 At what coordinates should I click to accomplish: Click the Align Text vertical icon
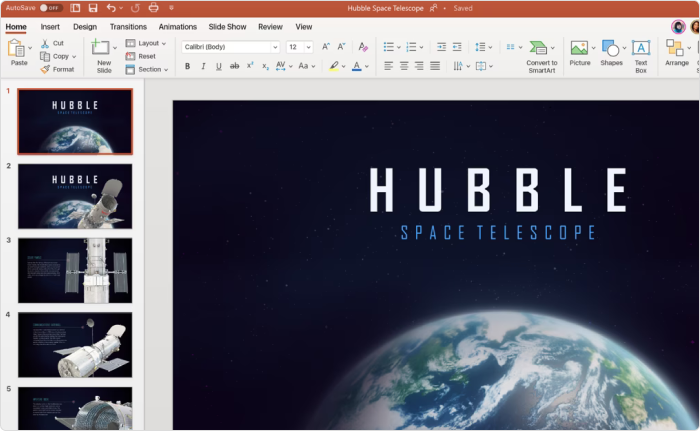pyautogui.click(x=481, y=66)
